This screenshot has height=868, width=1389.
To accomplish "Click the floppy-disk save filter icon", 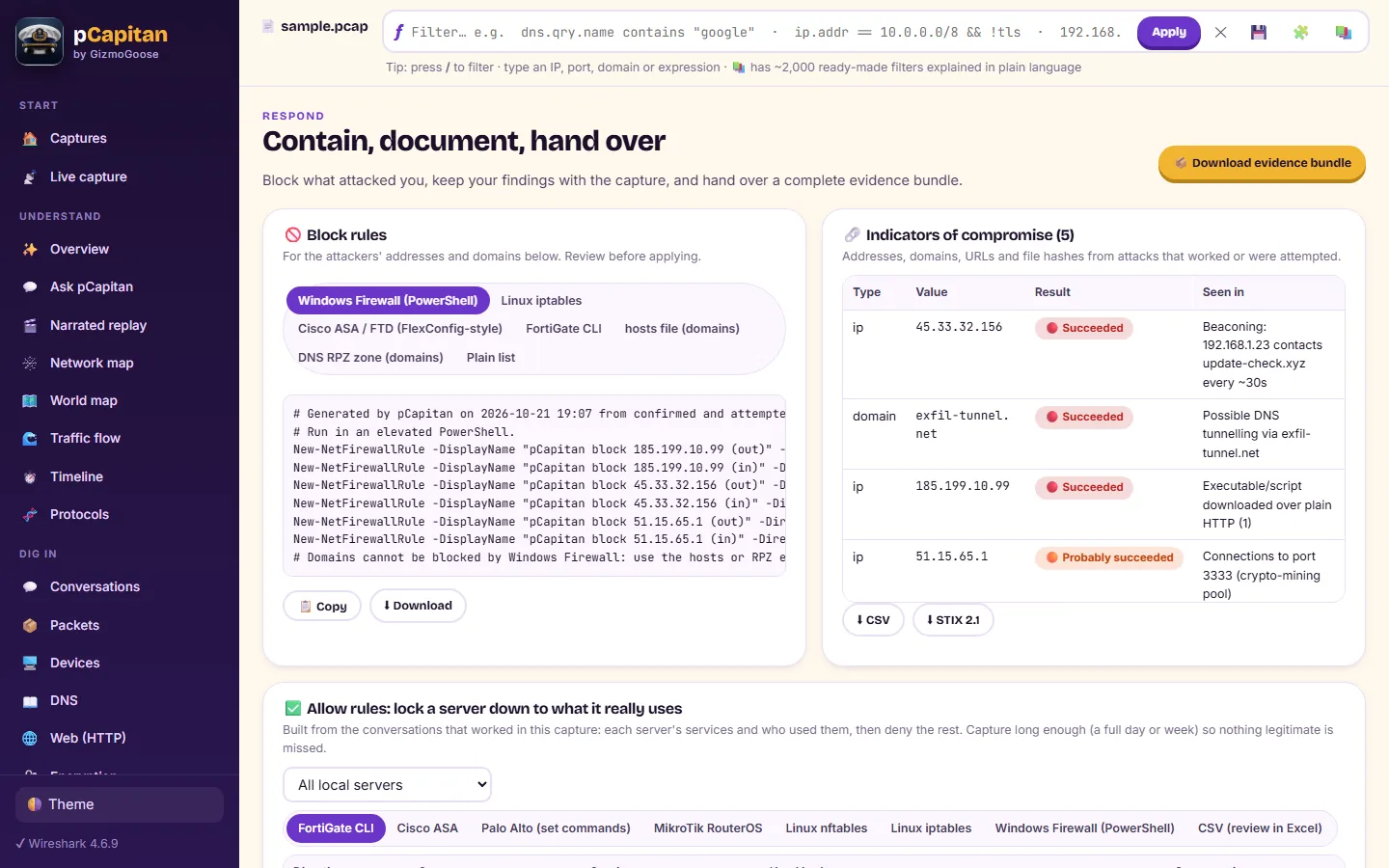I will tap(1259, 33).
